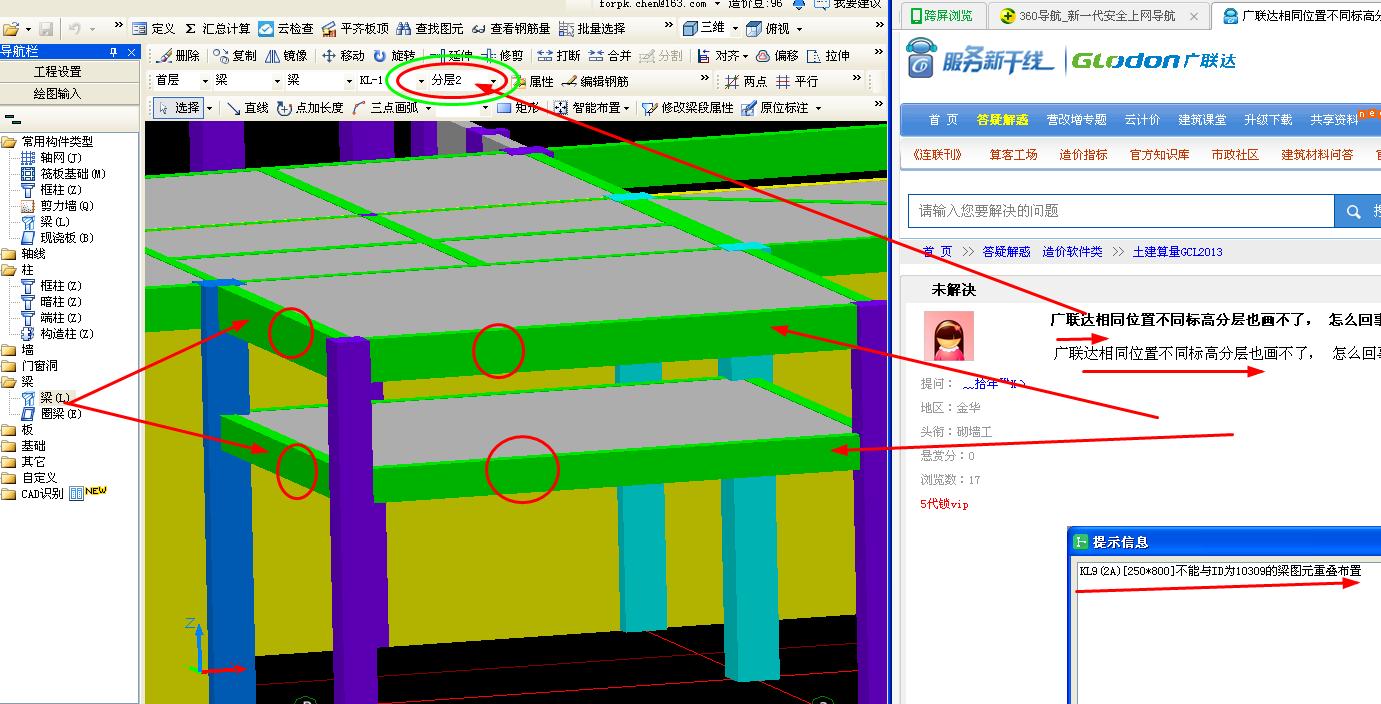Open 首页 menu on Glodon site
The height and width of the screenshot is (704, 1381).
click(x=943, y=120)
